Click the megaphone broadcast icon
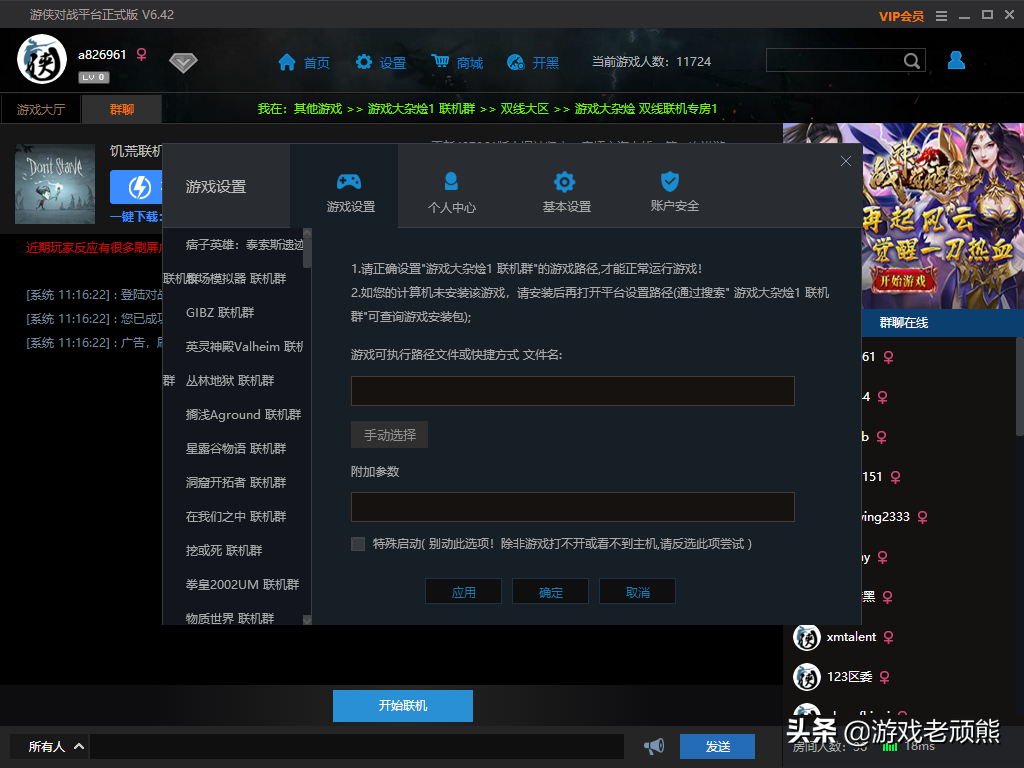The image size is (1024, 768). click(654, 746)
